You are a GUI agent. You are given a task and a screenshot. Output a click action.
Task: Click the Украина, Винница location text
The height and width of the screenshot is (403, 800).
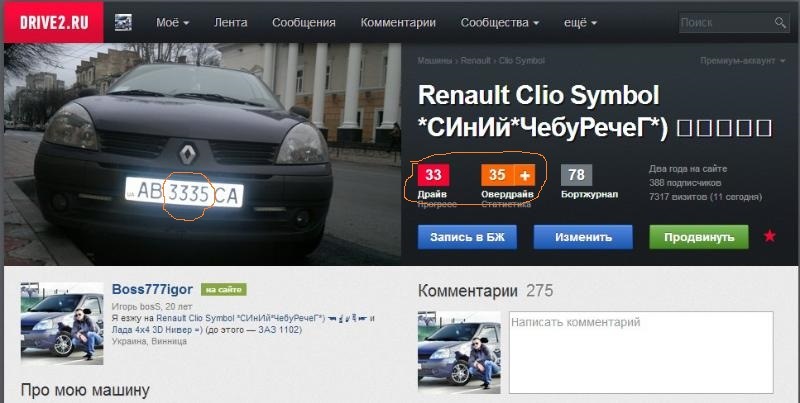click(149, 341)
